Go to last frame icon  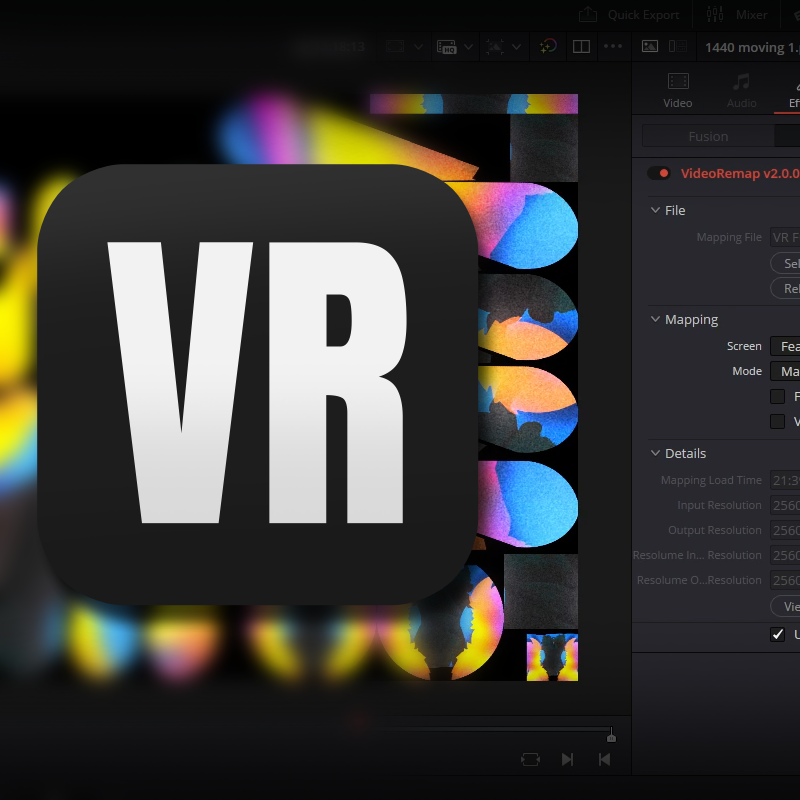click(567, 759)
